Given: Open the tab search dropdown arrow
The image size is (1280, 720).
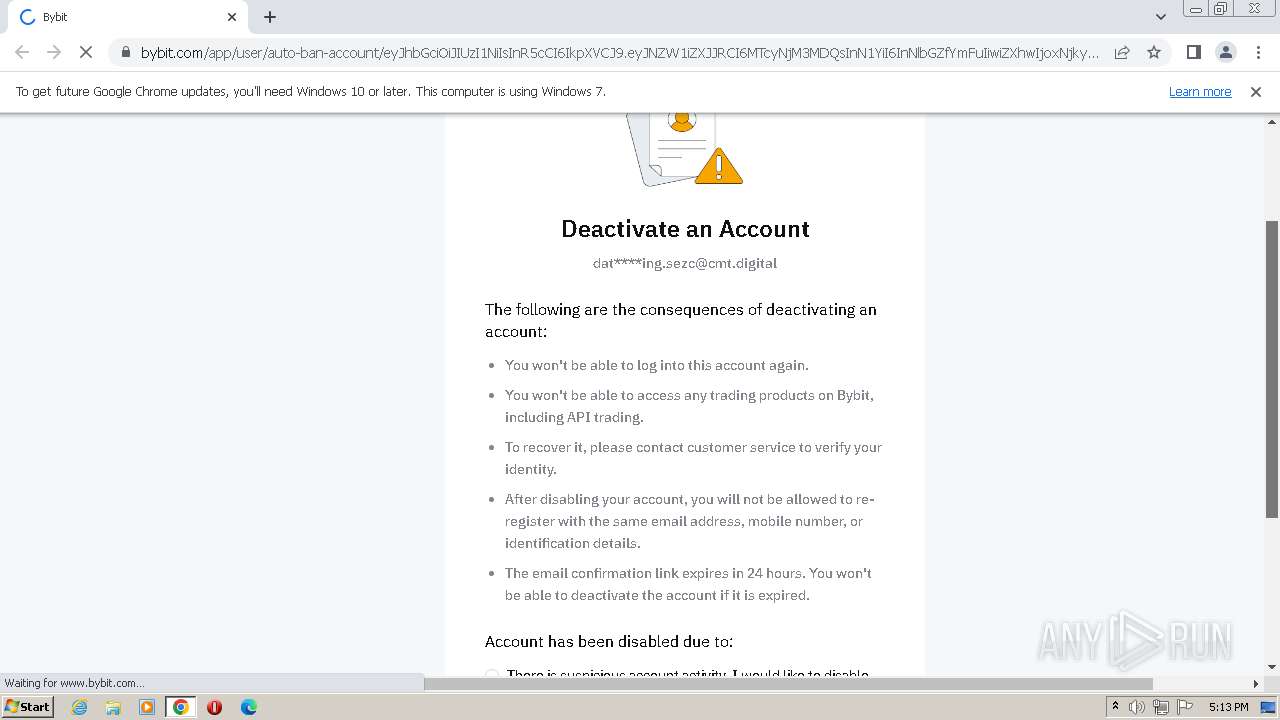Looking at the screenshot, I should 1160,17.
